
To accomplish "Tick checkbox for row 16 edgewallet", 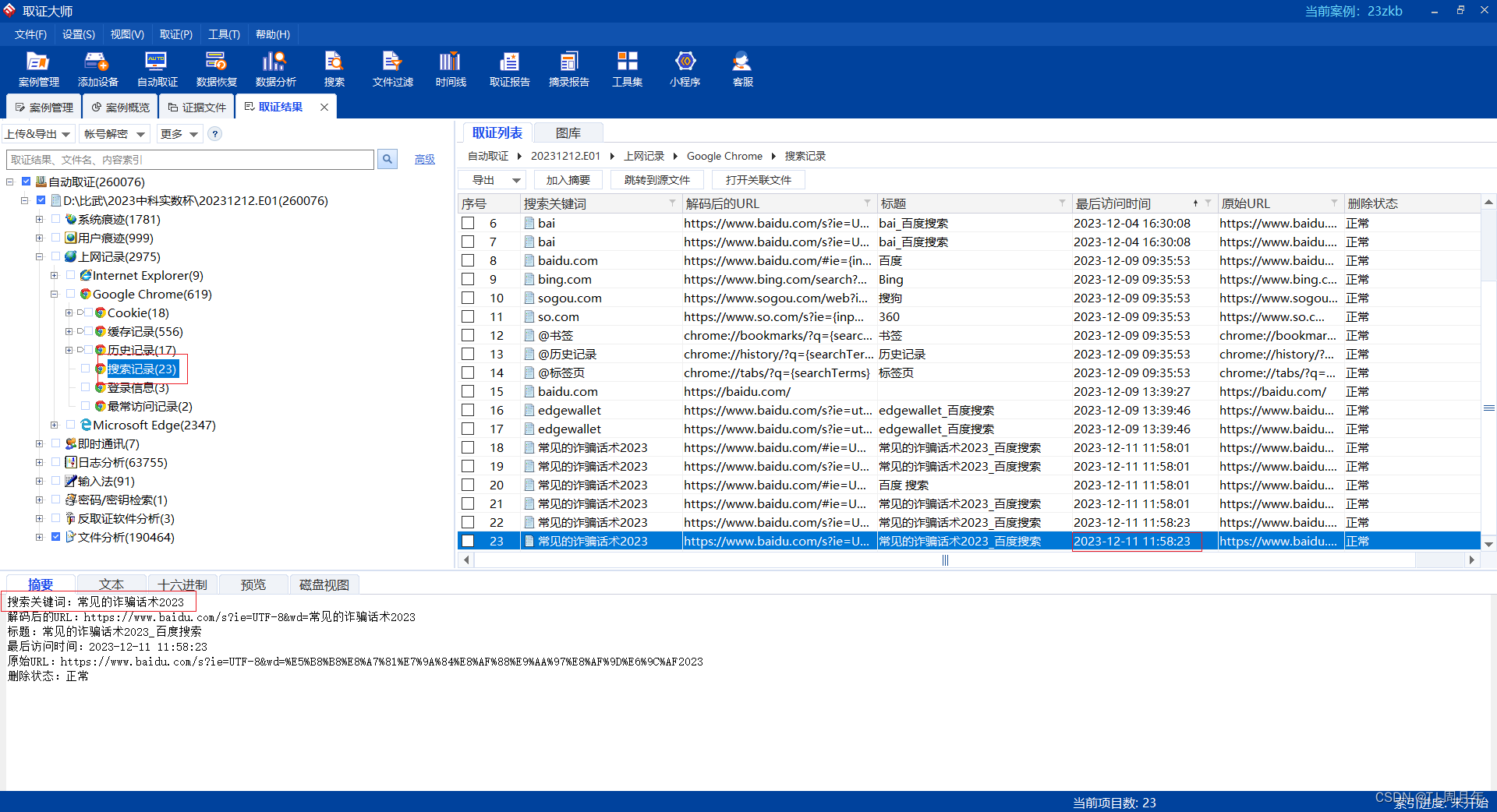I will [x=468, y=410].
